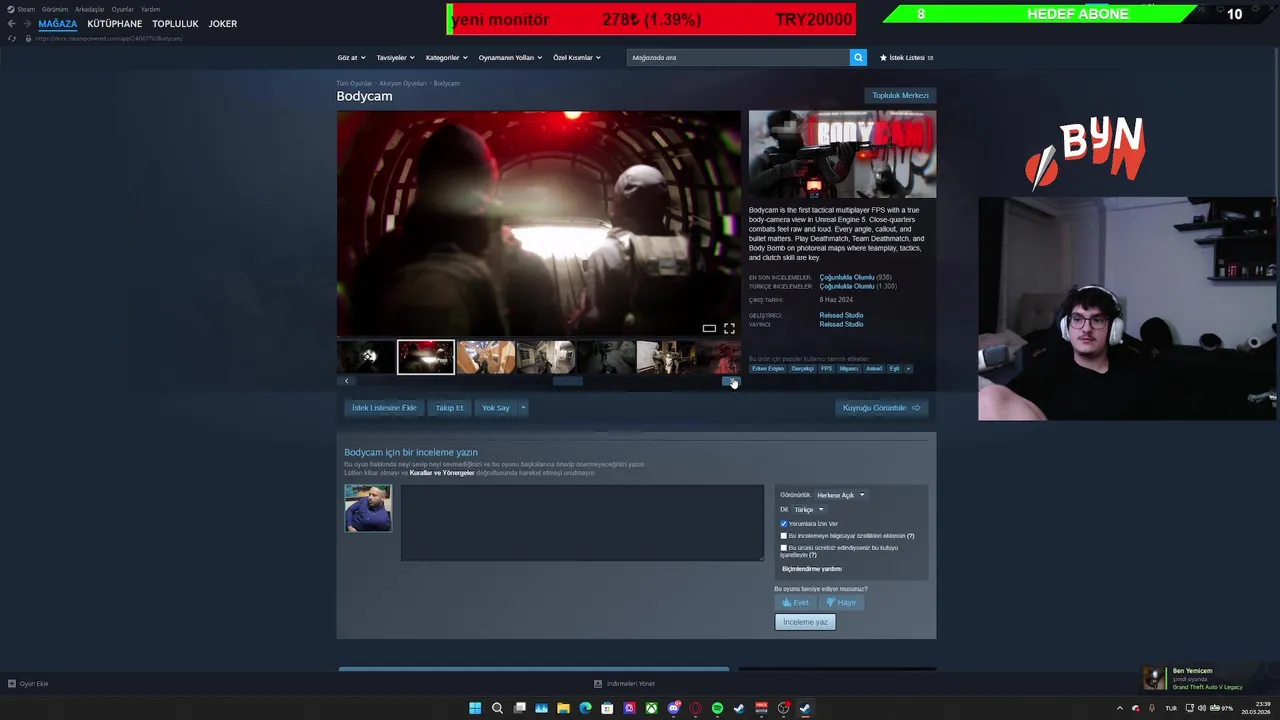Open the Arkadaşlar menu
Image resolution: width=1280 pixels, height=720 pixels.
coord(90,9)
